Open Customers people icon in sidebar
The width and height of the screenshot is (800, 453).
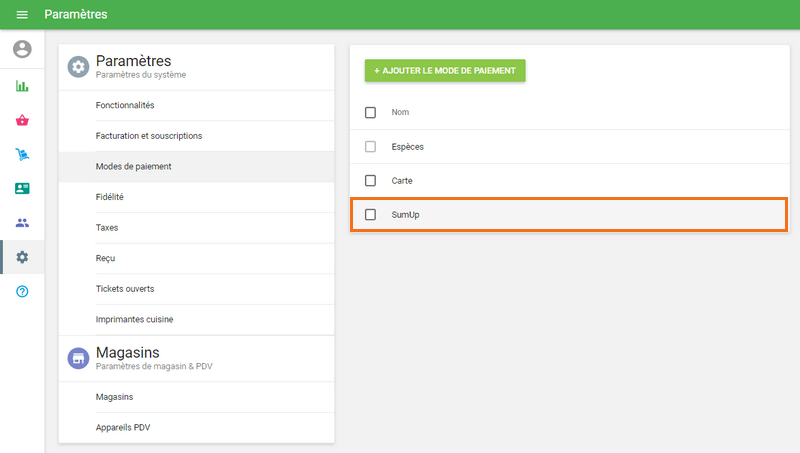tap(22, 222)
